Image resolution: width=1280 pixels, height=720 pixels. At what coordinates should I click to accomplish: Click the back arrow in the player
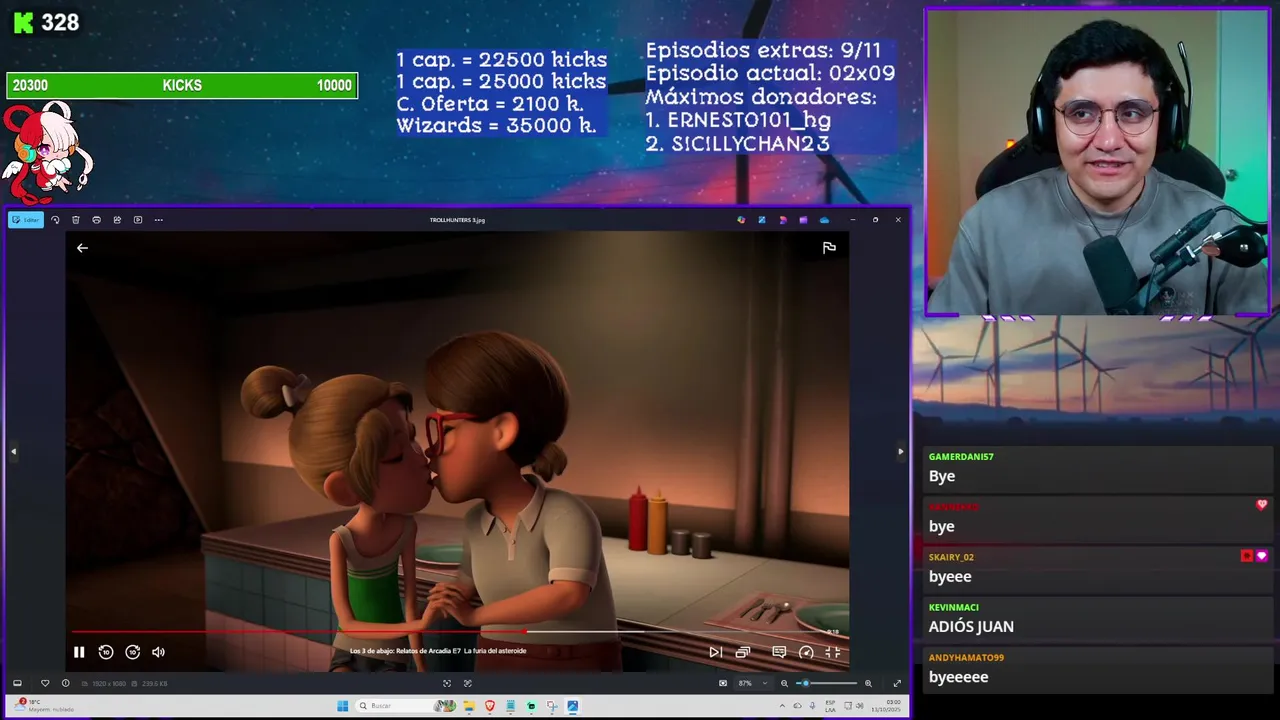82,248
